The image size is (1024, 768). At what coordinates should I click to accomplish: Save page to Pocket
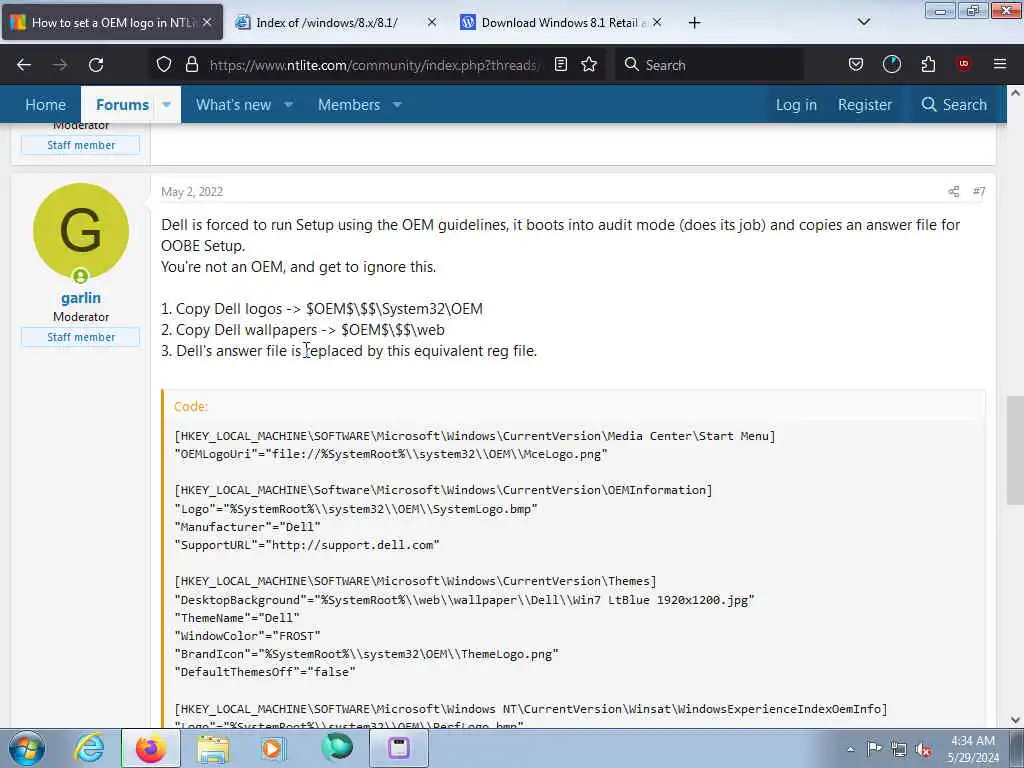856,65
